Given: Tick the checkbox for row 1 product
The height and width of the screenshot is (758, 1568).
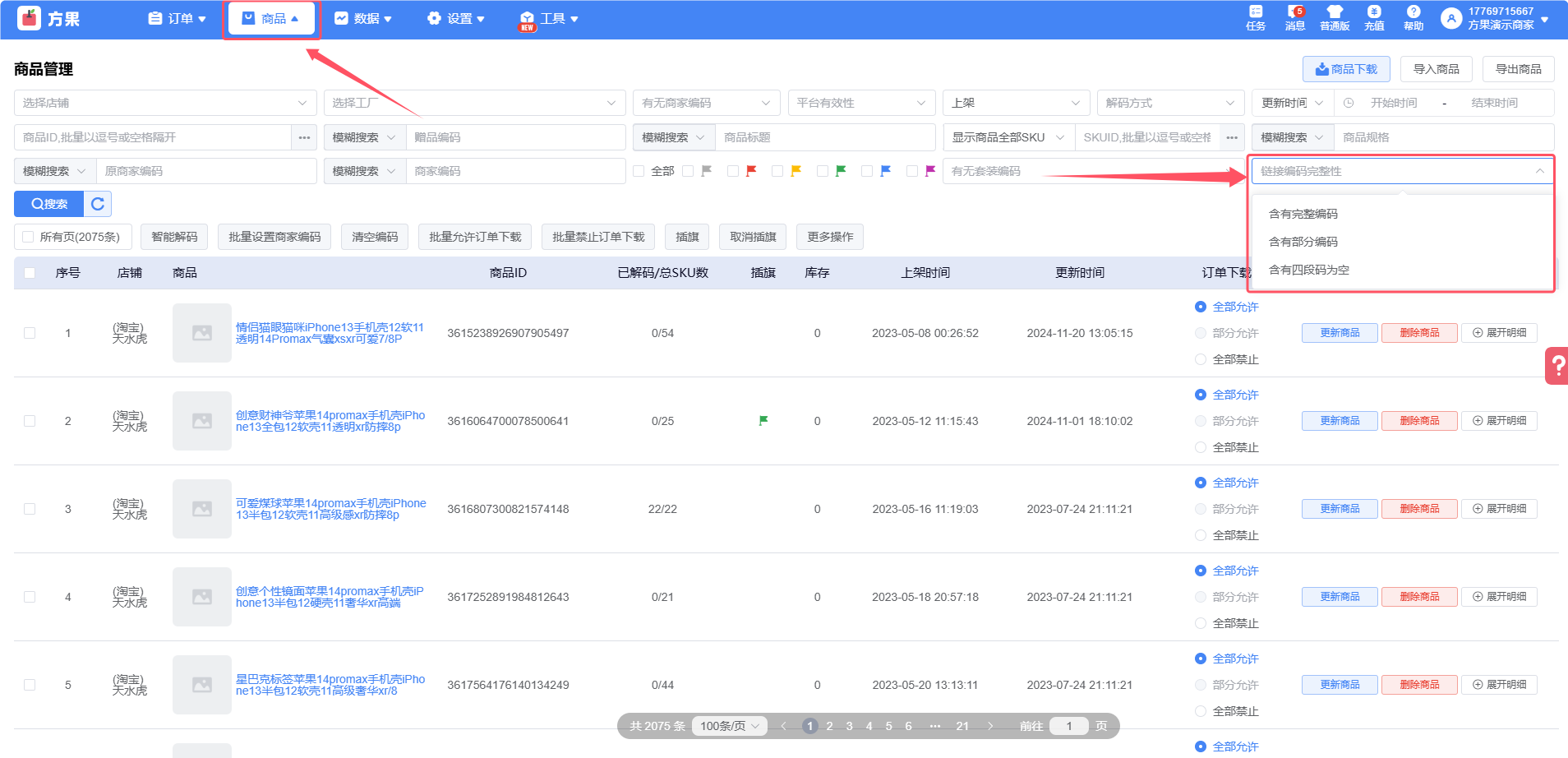Looking at the screenshot, I should [x=30, y=333].
